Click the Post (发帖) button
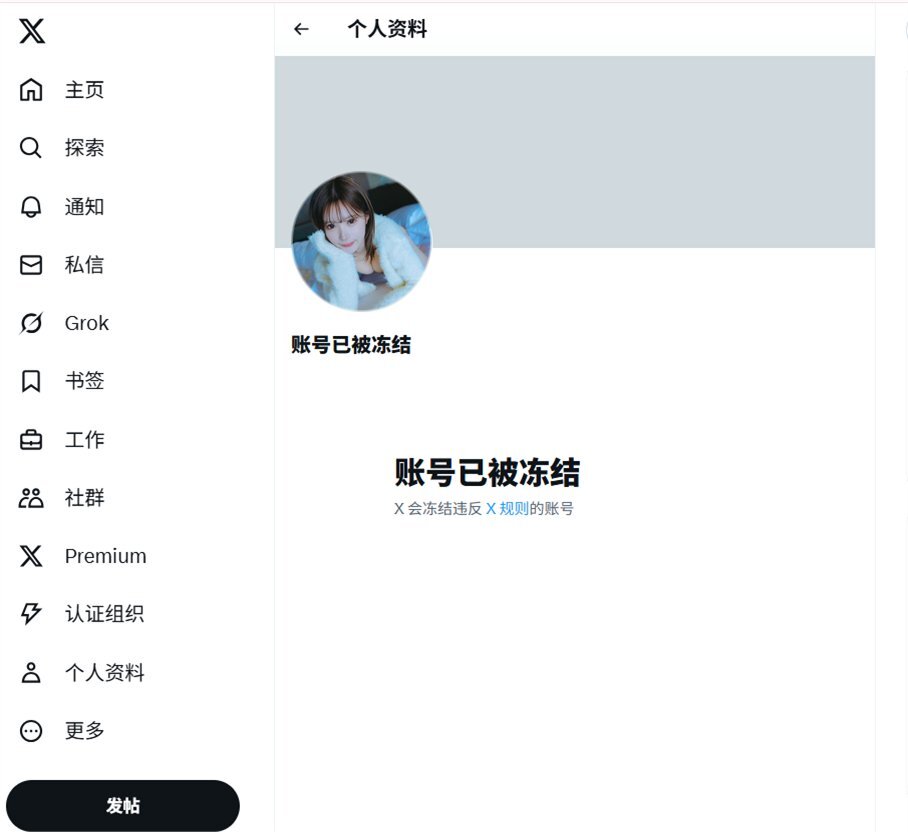This screenshot has height=832, width=908. 123,805
